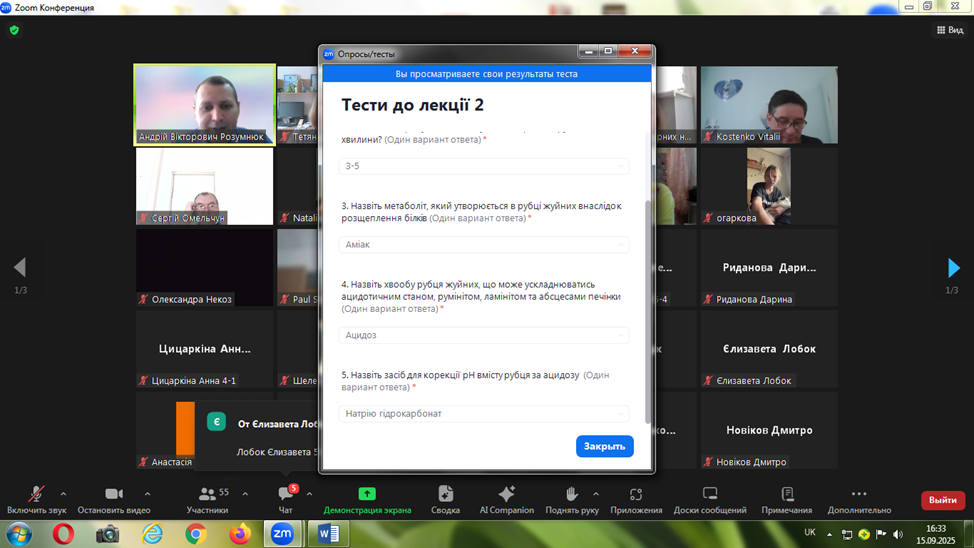Screen dimensions: 974x548
Task: Open Примечания notes
Action: 787,500
